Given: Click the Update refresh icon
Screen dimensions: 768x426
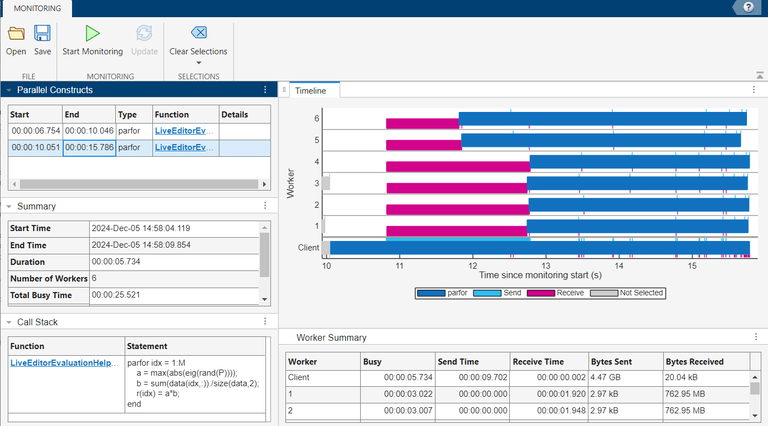Looking at the screenshot, I should pyautogui.click(x=144, y=34).
